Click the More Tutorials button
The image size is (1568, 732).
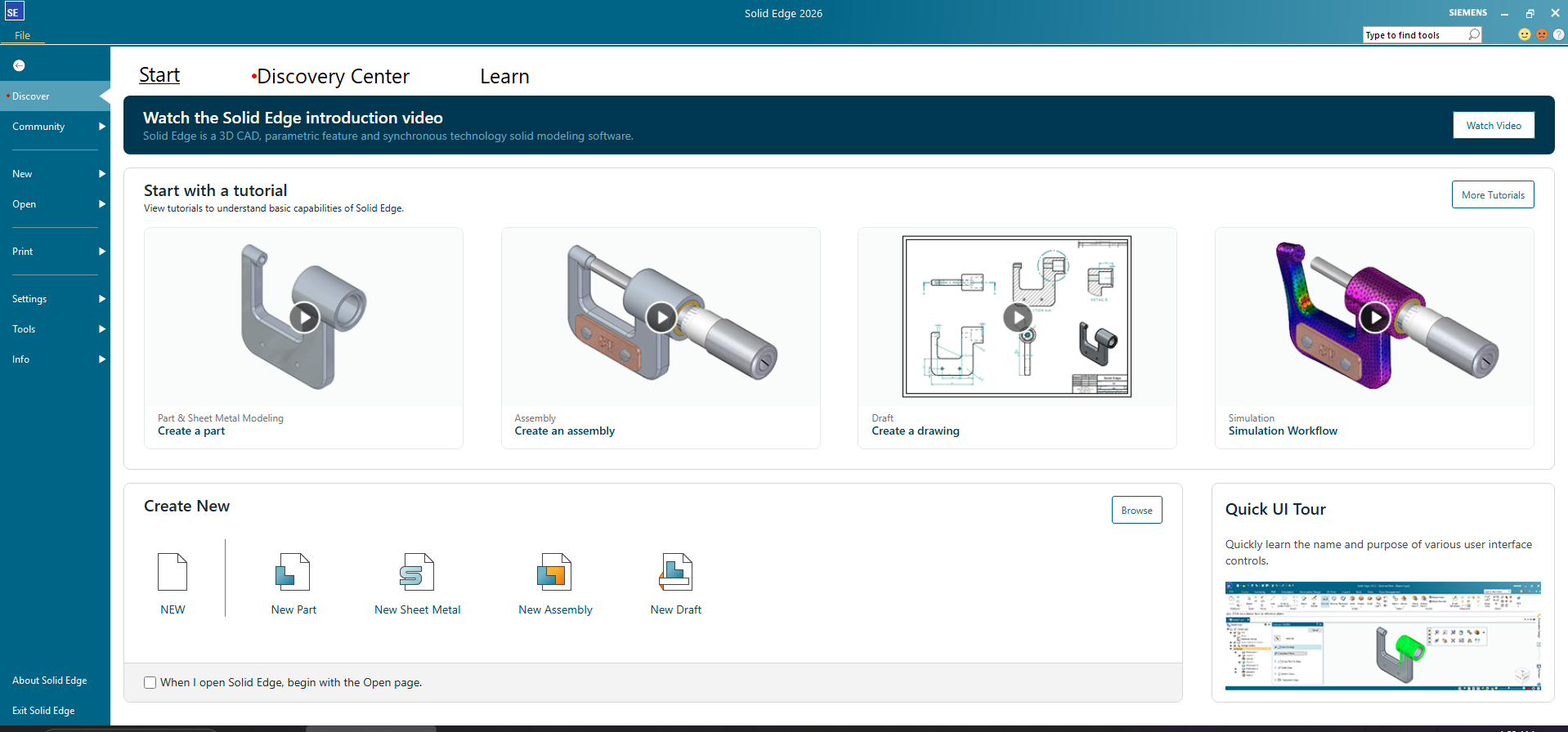click(1492, 195)
